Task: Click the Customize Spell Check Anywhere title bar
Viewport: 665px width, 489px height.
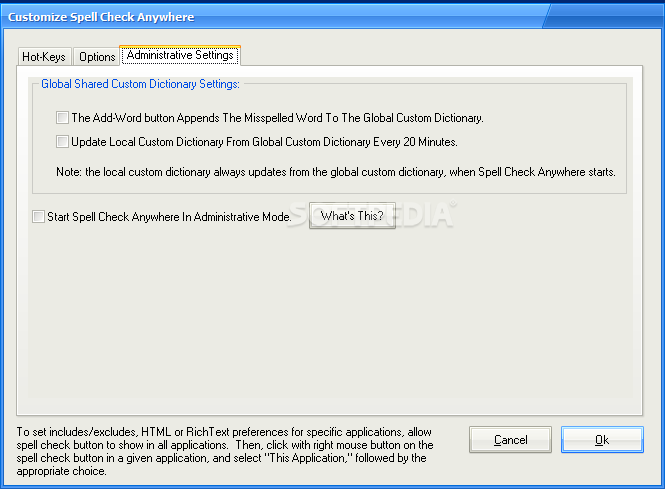Action: pyautogui.click(x=332, y=17)
